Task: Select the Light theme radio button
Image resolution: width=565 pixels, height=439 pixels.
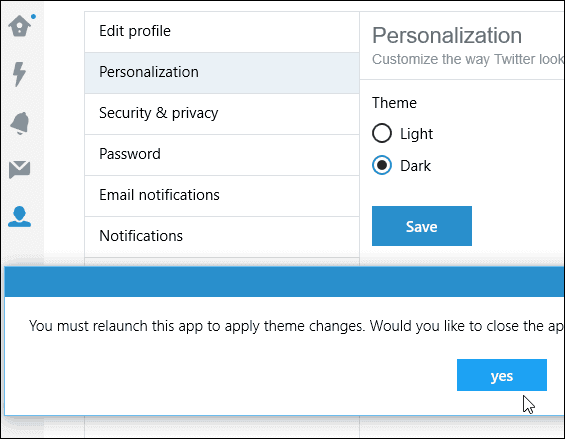Action: (382, 133)
